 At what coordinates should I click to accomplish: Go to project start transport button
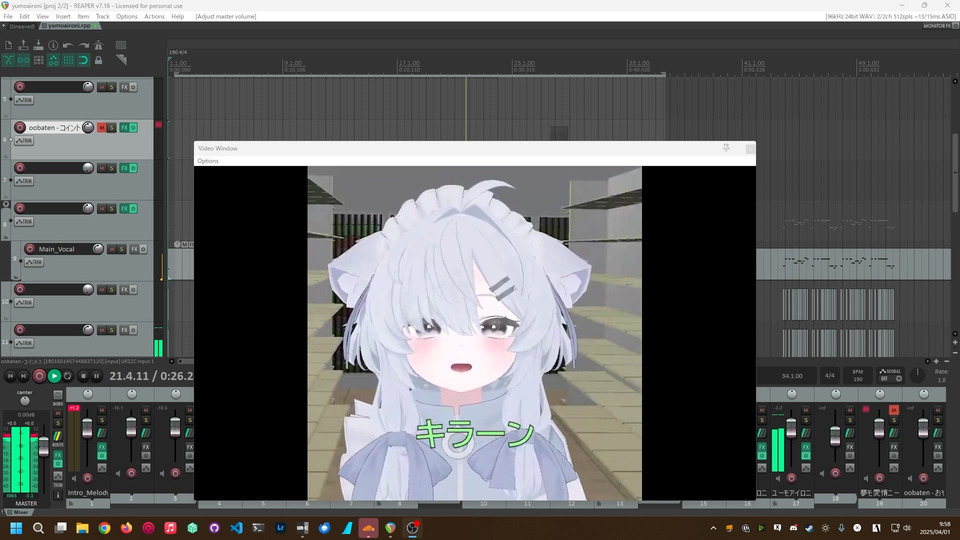click(10, 376)
